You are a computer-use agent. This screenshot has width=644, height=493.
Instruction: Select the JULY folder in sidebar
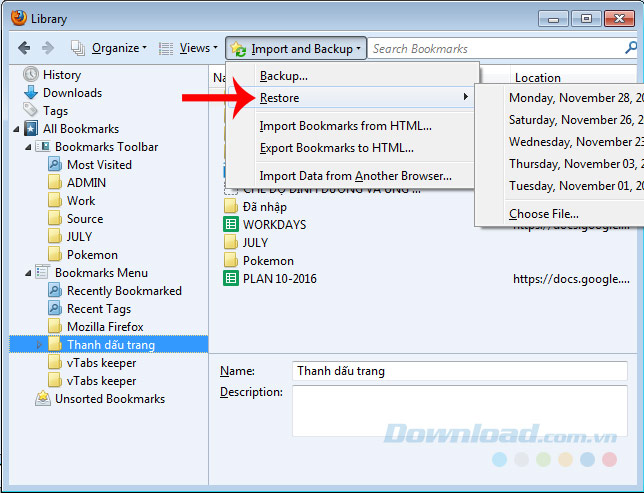coord(79,237)
